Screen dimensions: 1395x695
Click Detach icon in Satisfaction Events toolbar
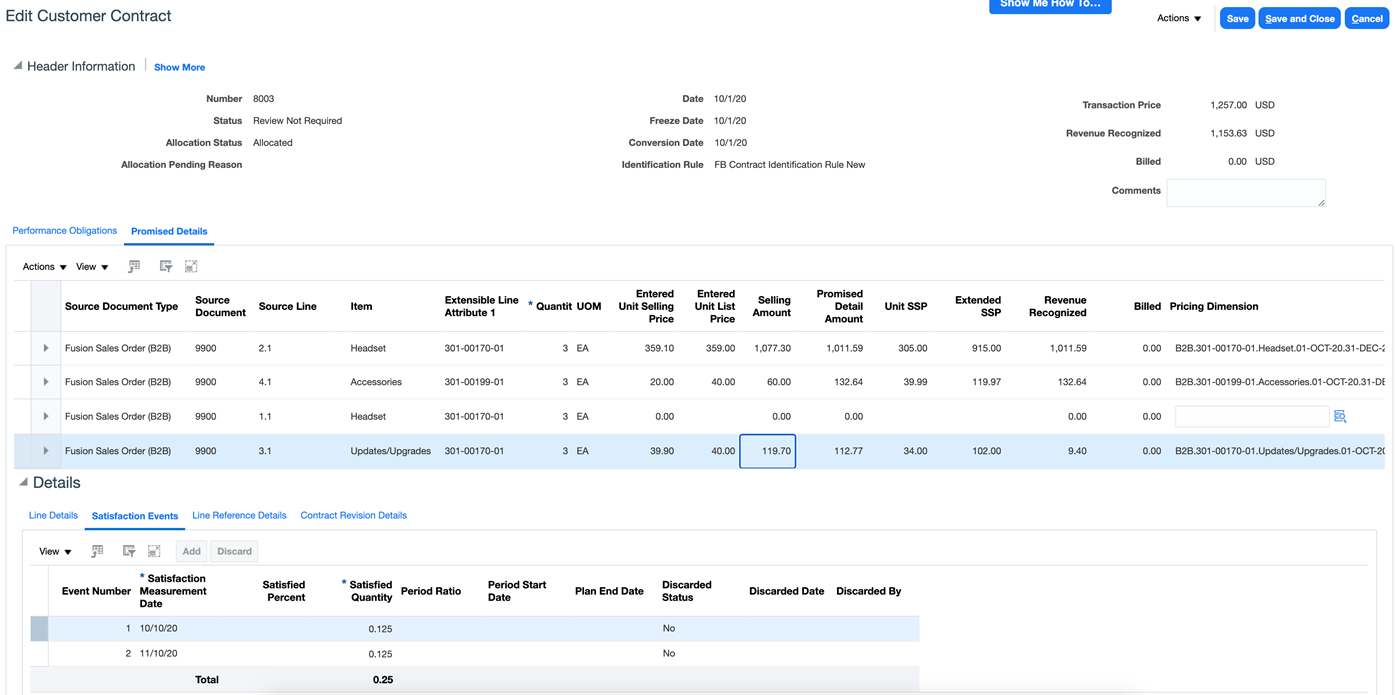(154, 551)
